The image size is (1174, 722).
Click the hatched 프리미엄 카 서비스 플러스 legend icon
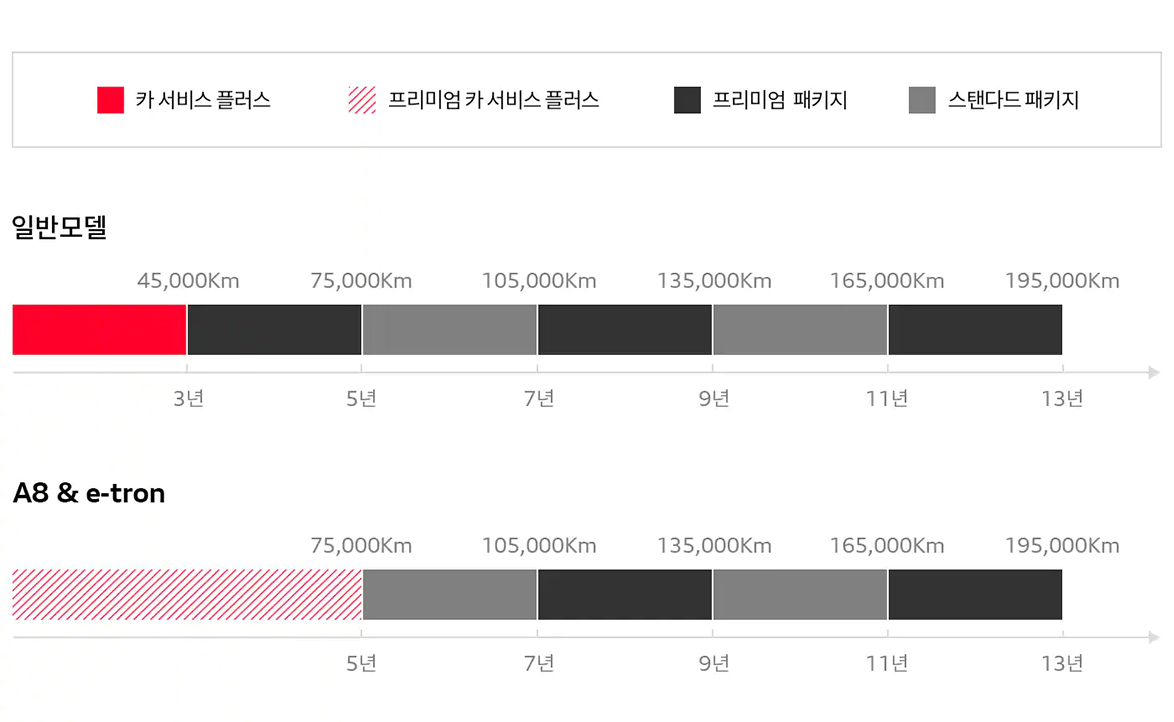362,100
